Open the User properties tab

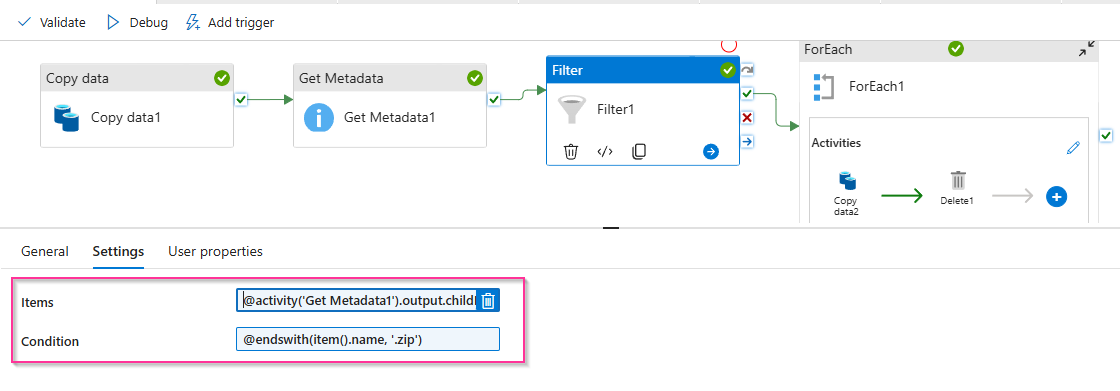pyautogui.click(x=215, y=252)
